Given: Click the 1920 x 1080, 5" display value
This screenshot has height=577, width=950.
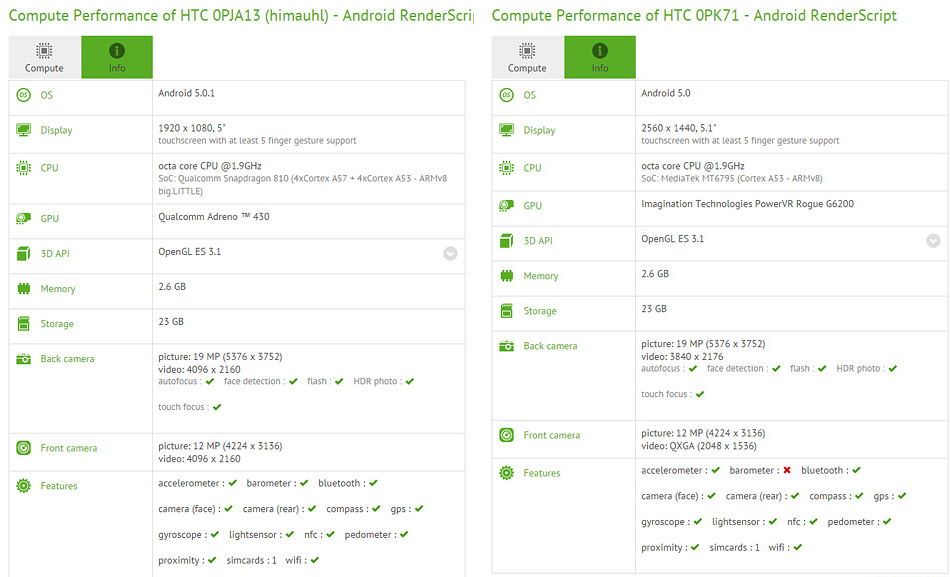Looking at the screenshot, I should (x=192, y=128).
